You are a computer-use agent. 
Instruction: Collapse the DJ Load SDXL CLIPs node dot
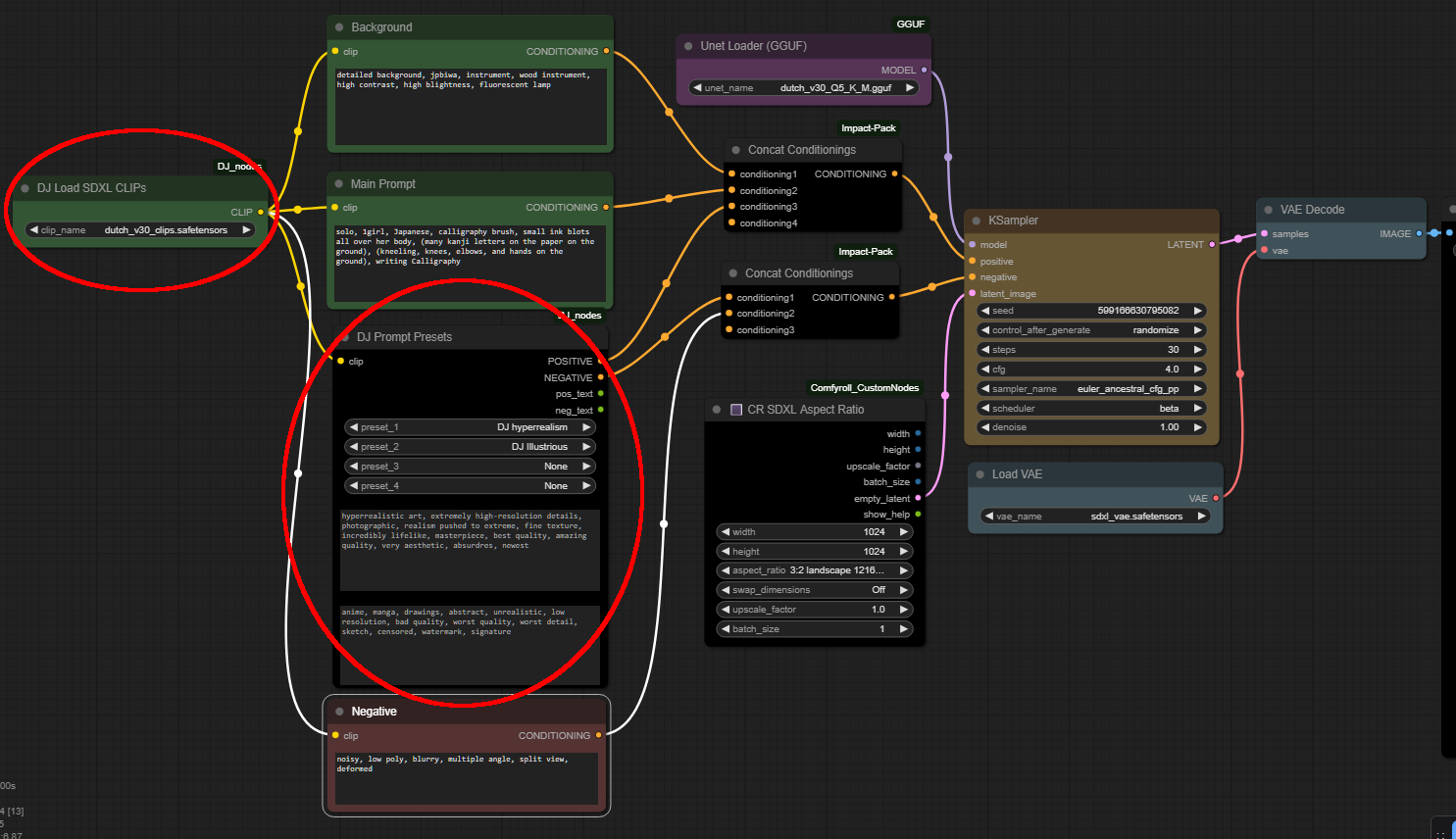point(25,188)
